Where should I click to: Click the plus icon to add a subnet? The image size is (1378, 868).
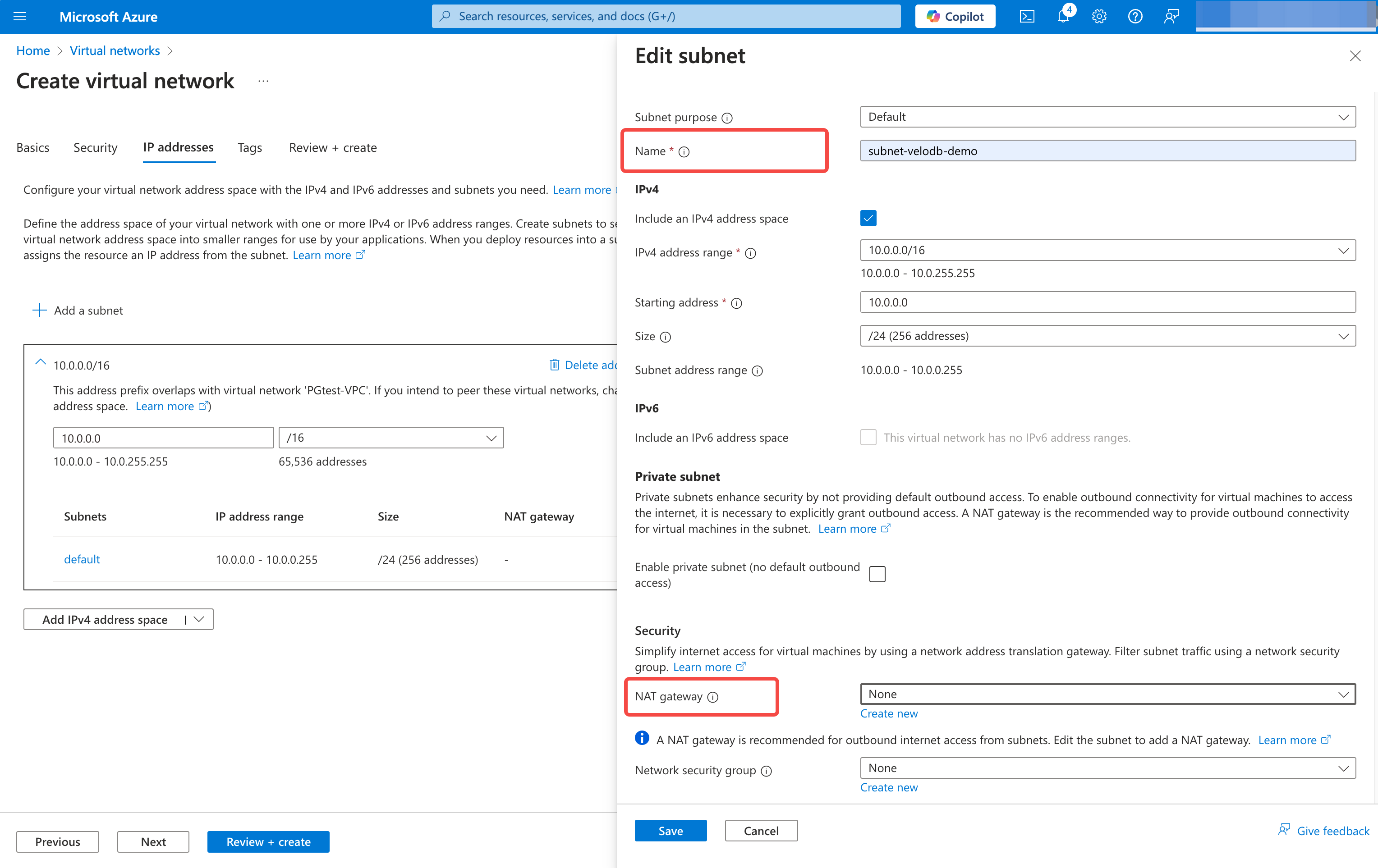coord(40,311)
